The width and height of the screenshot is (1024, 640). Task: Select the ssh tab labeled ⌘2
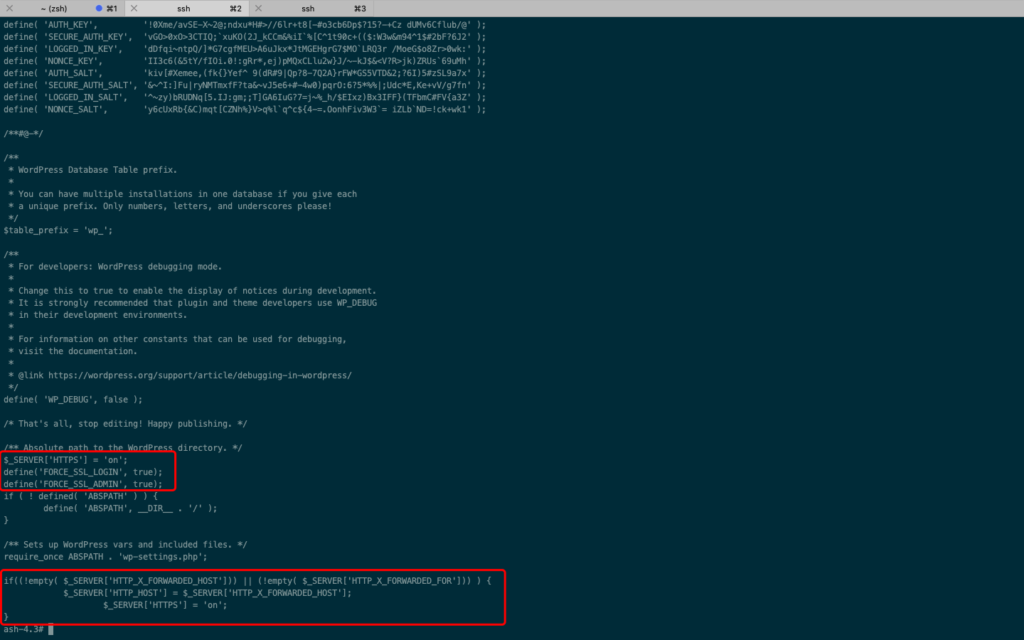[x=183, y=8]
